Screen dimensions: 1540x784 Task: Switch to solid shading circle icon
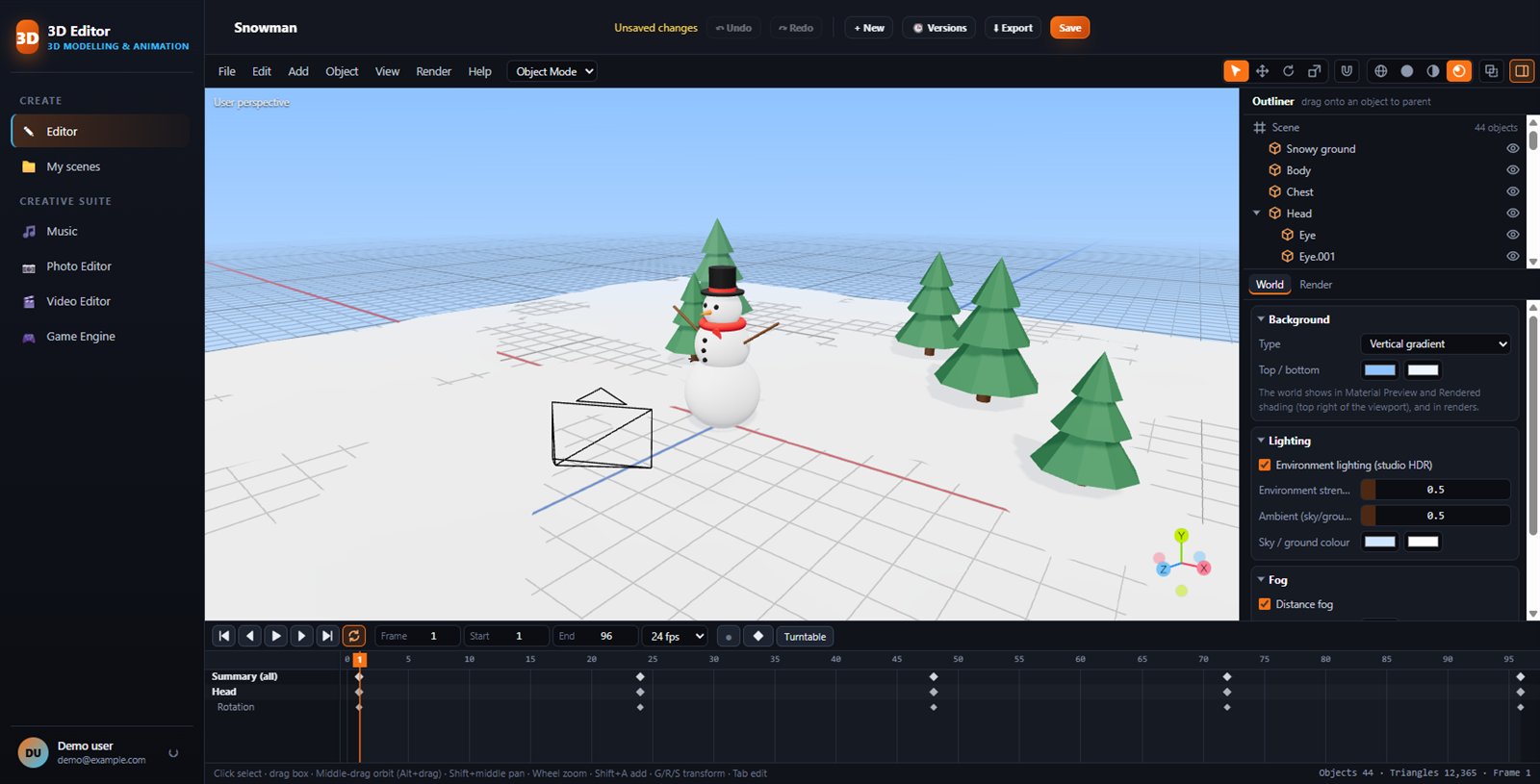1407,71
